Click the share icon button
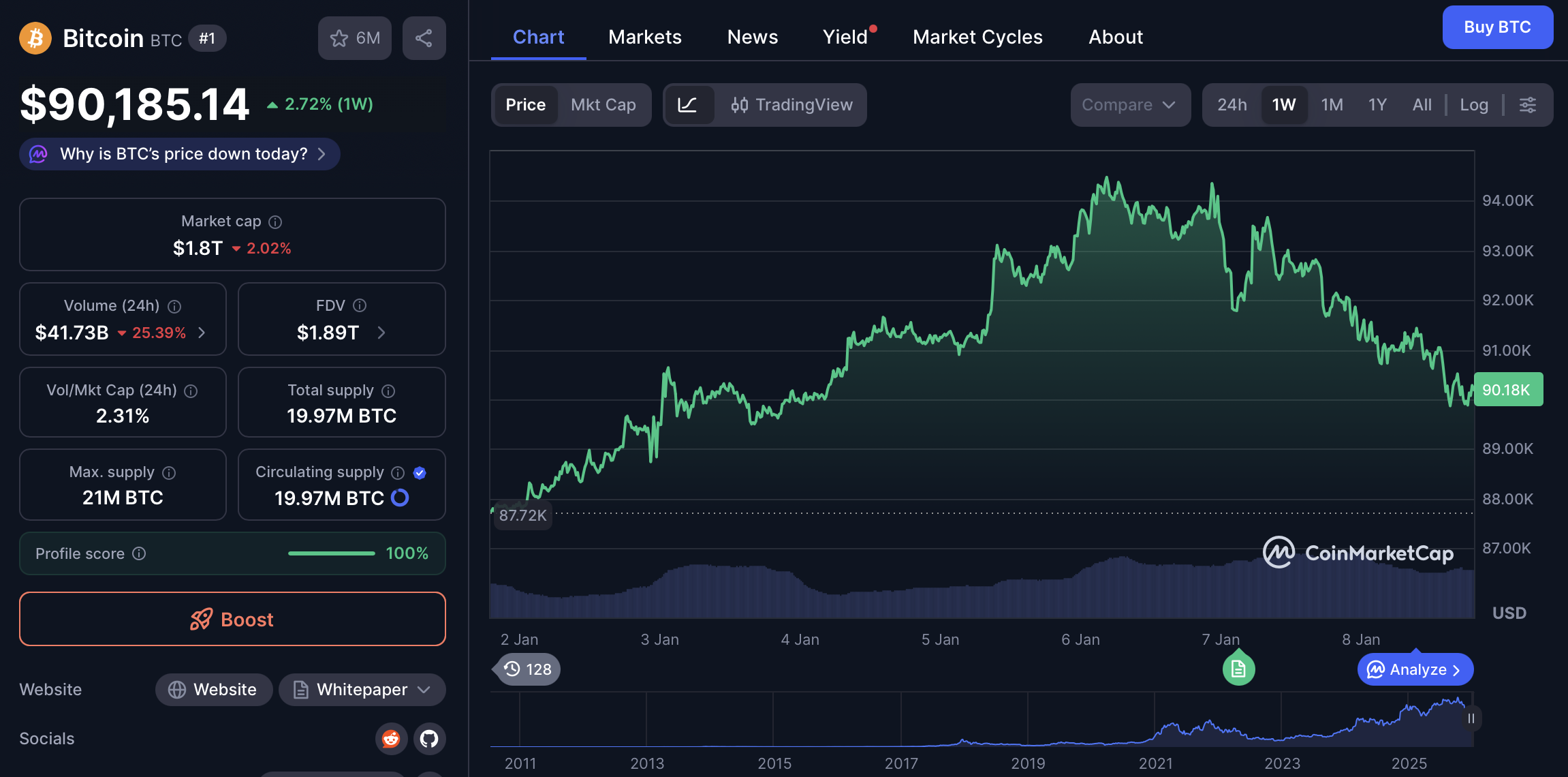This screenshot has height=777, width=1568. tap(424, 38)
